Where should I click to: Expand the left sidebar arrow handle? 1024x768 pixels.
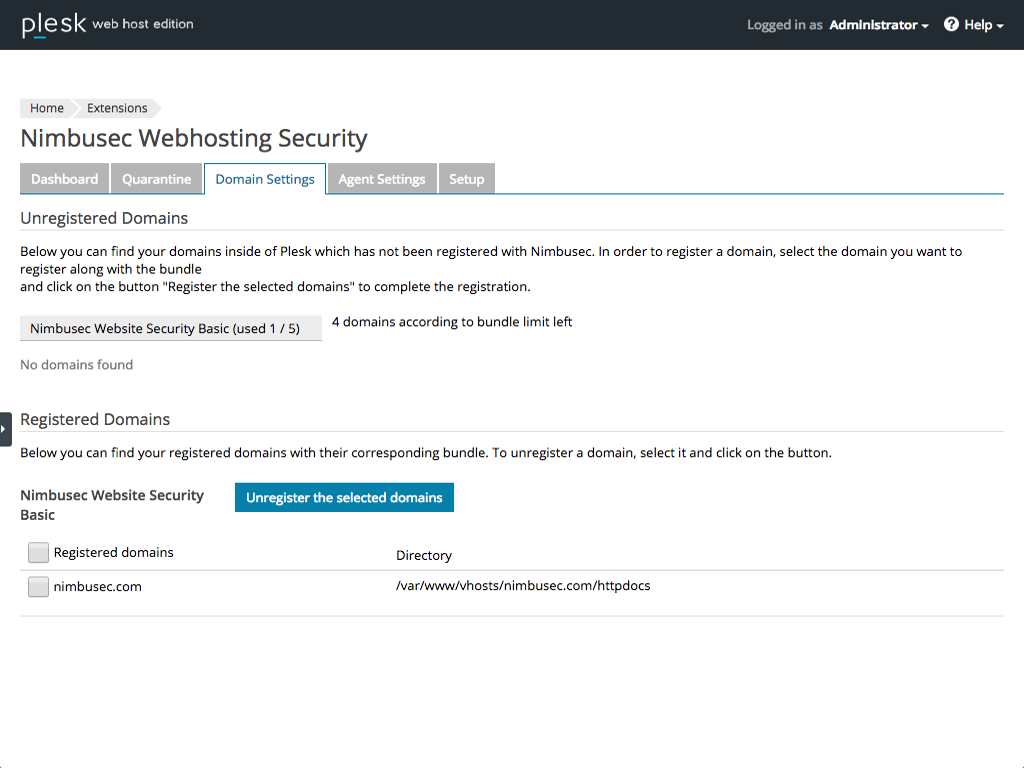coord(5,429)
